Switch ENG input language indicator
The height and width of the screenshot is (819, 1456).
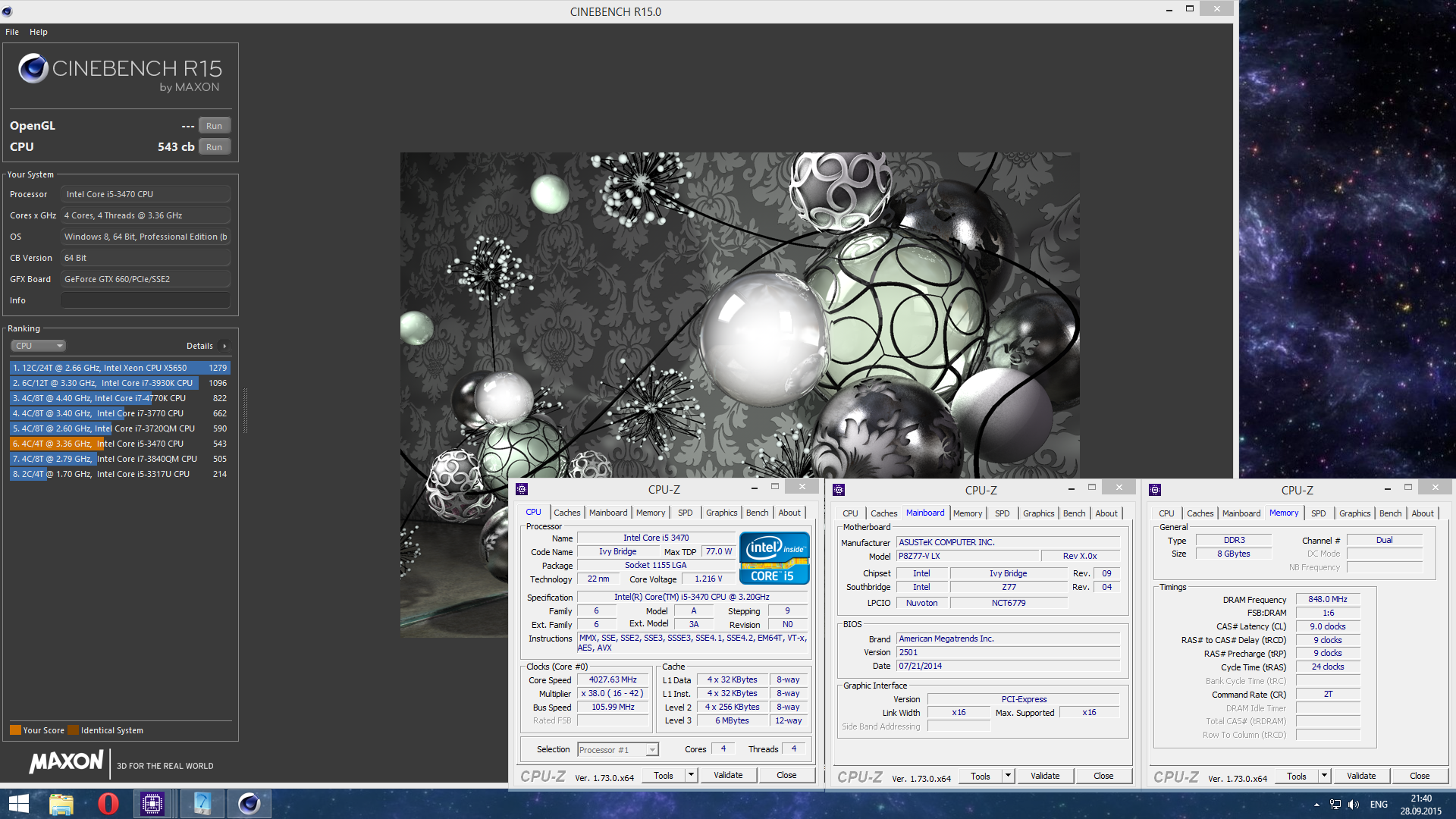pyautogui.click(x=1379, y=805)
